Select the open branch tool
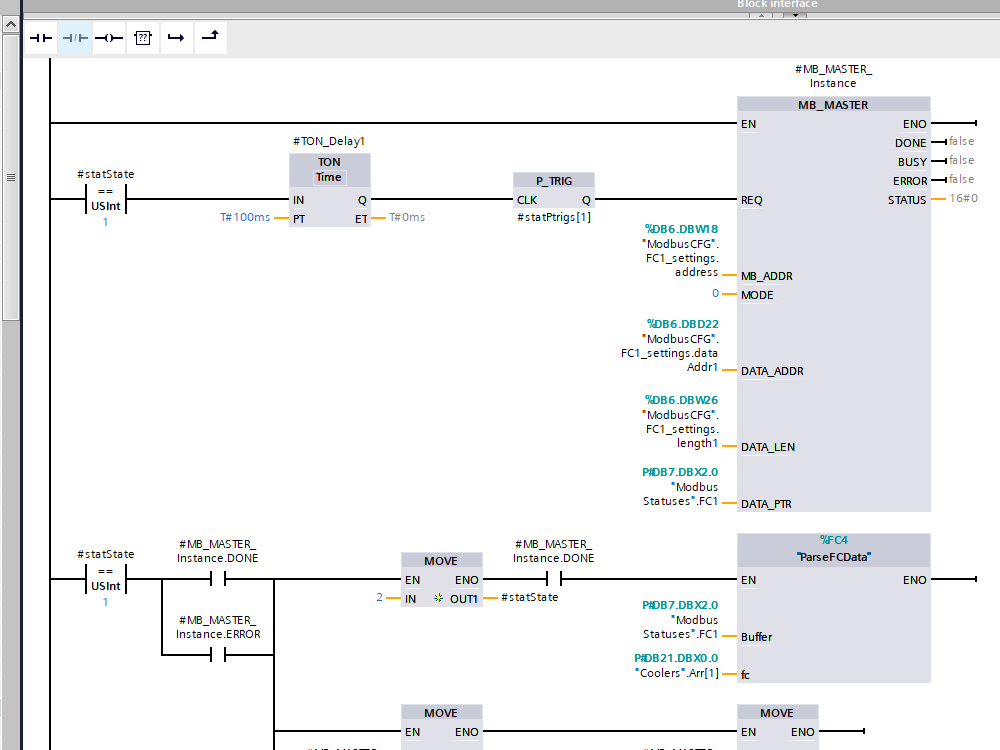 (x=177, y=37)
